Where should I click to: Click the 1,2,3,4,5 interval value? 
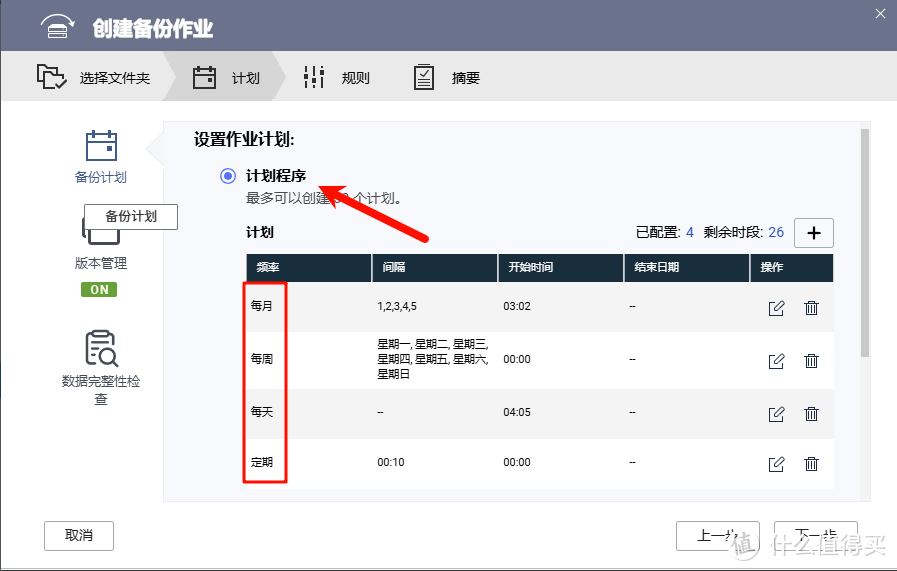(397, 306)
